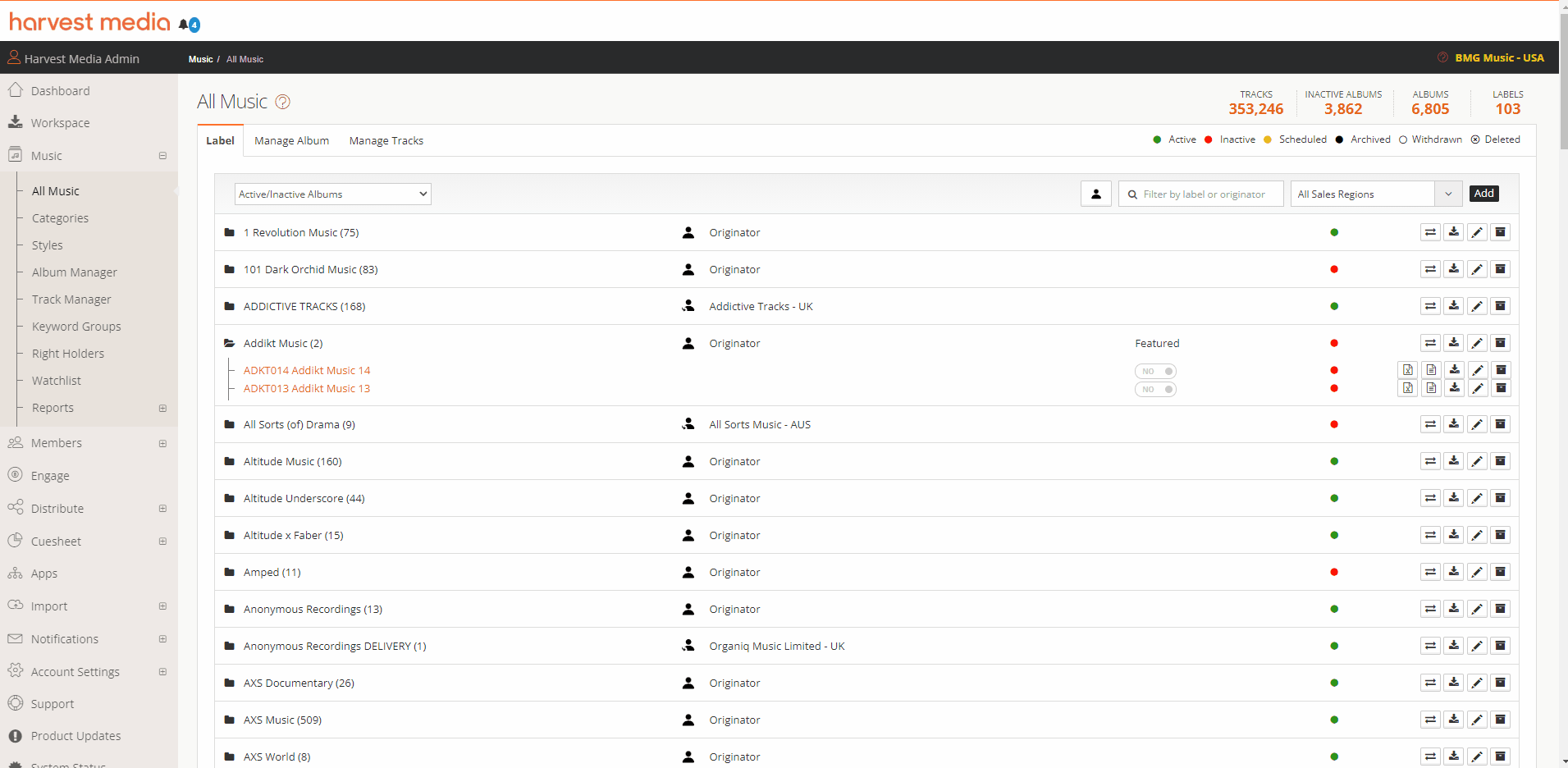Viewport: 1568px width, 768px height.
Task: Expand the Notifications sidebar section
Action: point(162,639)
